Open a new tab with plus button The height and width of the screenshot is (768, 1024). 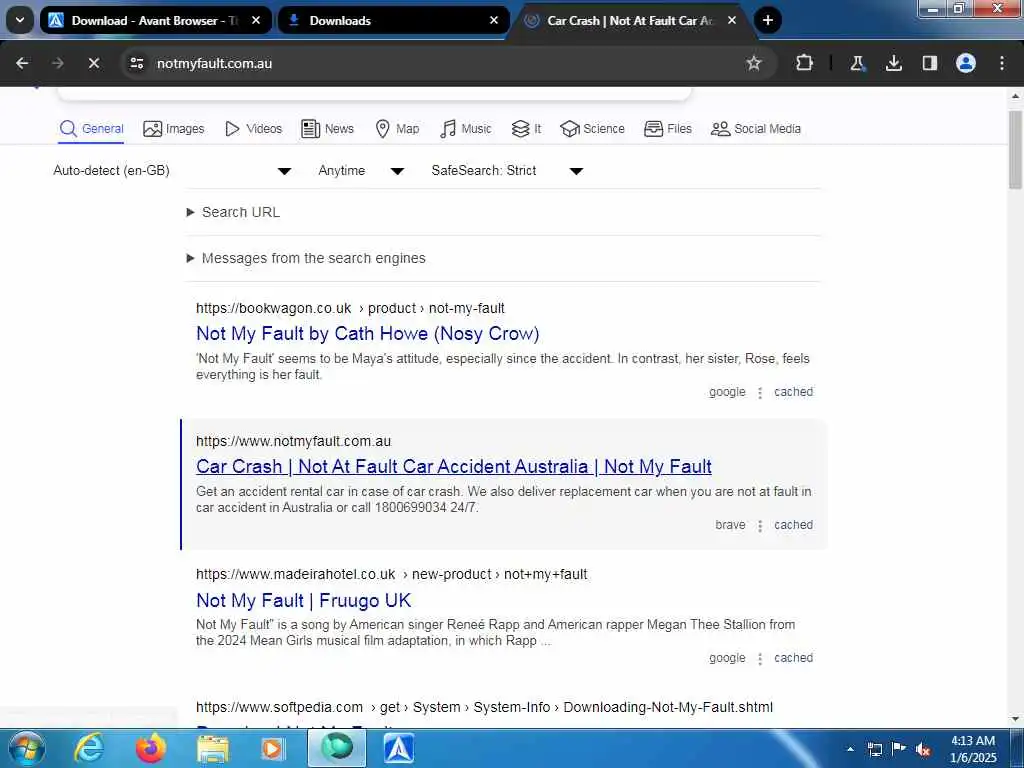768,20
